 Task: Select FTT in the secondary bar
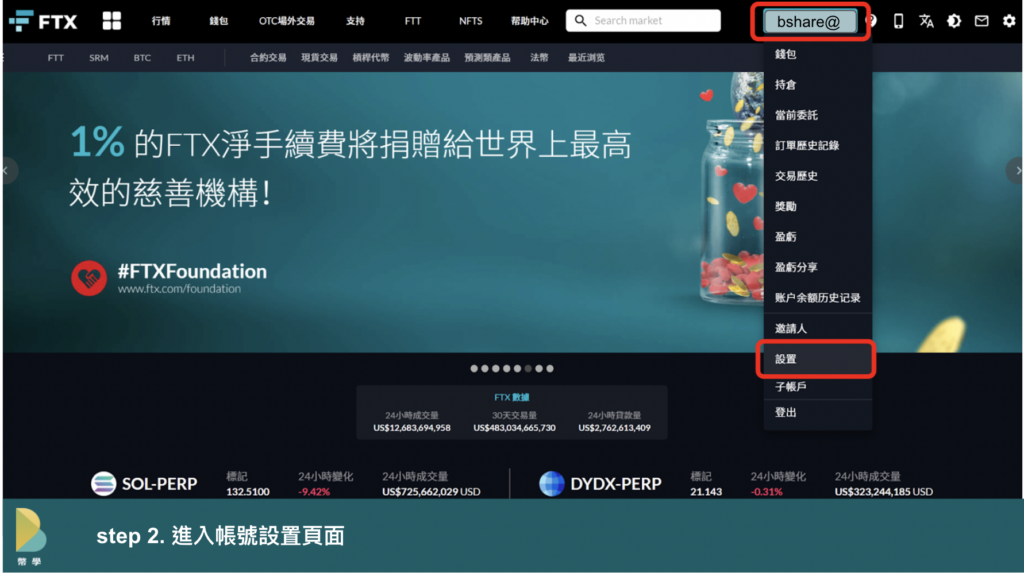(x=56, y=57)
